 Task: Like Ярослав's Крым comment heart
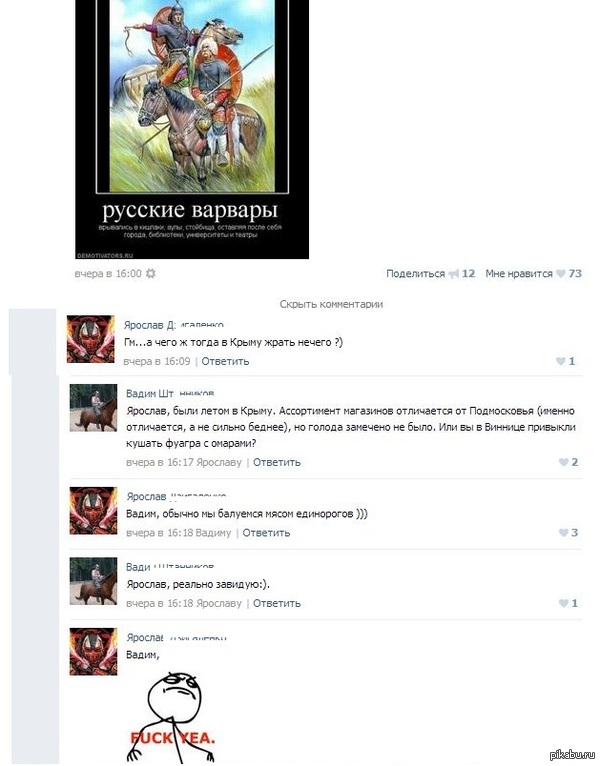(560, 362)
